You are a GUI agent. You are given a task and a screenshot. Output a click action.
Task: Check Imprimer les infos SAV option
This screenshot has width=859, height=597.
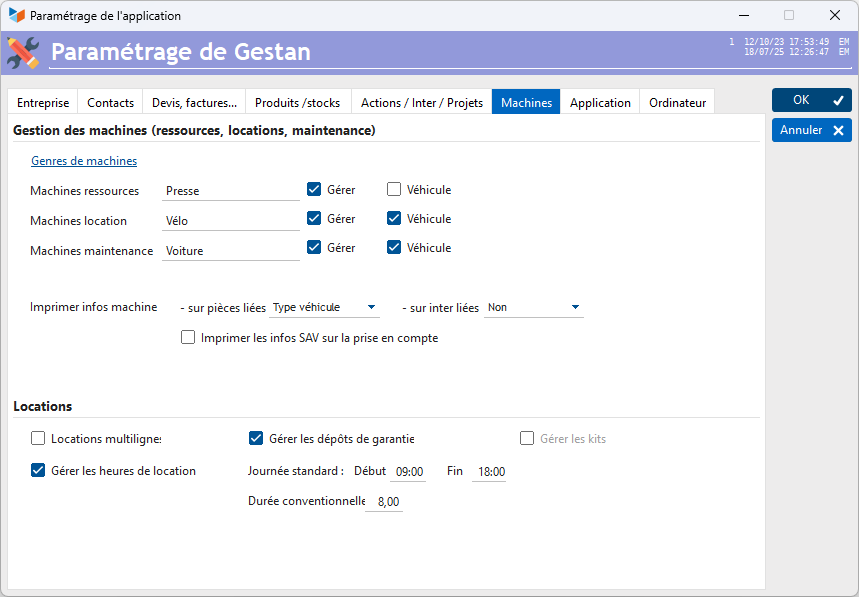(x=188, y=338)
